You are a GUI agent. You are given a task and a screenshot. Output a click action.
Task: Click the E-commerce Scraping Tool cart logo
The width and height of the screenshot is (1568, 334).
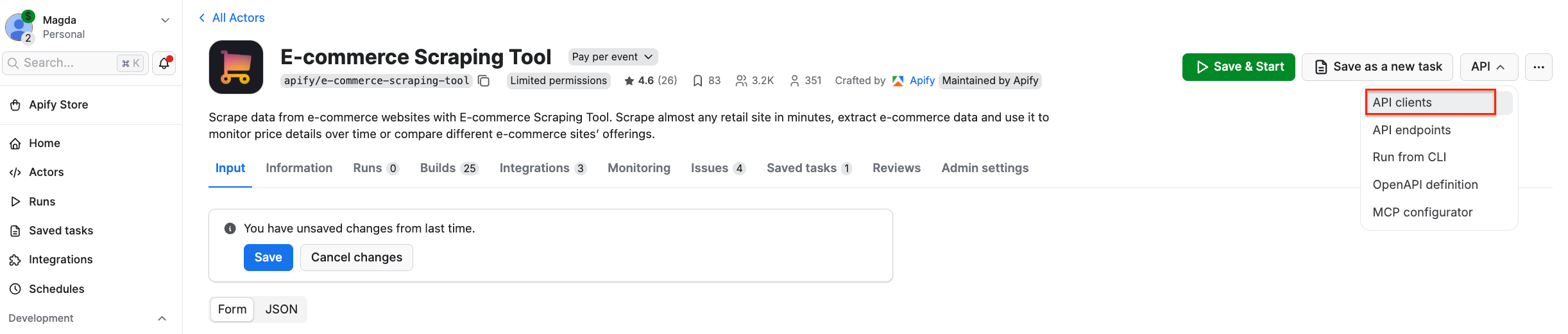coord(236,67)
